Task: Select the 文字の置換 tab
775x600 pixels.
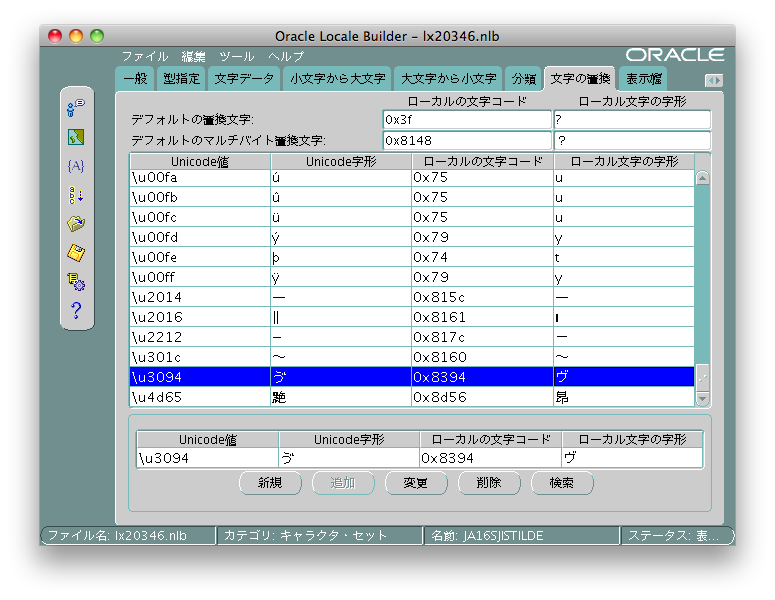Action: [x=580, y=79]
